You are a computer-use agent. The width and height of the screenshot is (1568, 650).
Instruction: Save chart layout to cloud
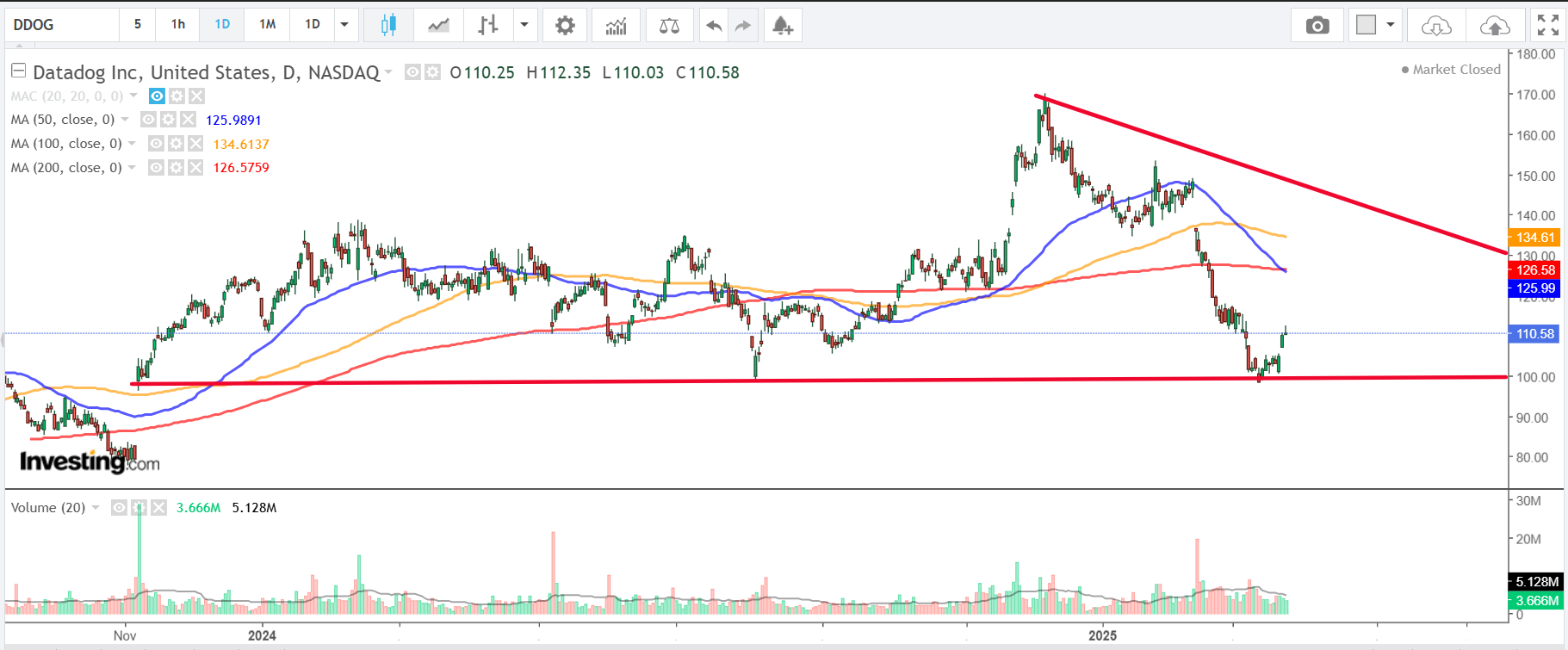tap(1495, 25)
